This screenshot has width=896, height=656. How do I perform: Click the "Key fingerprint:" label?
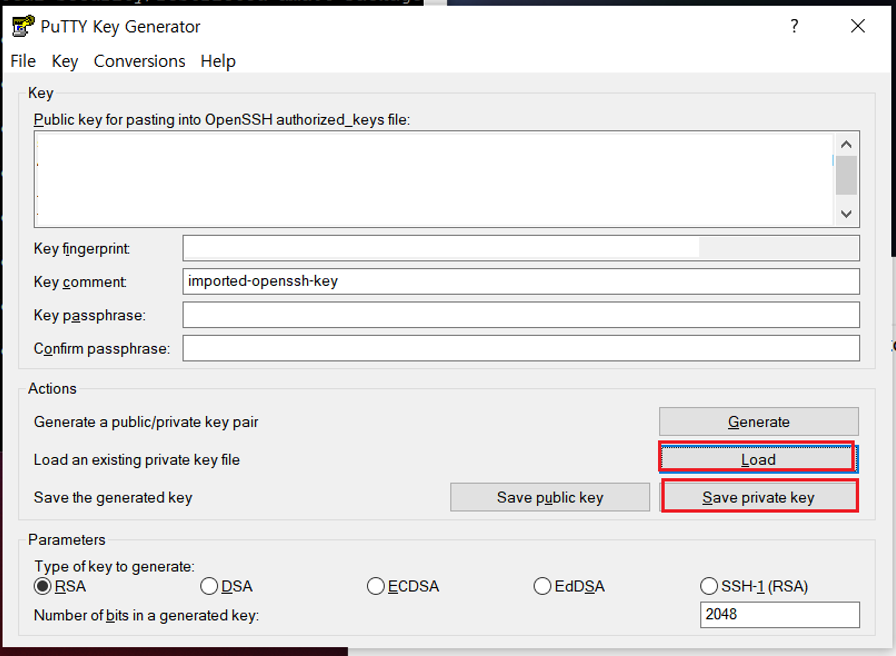click(x=82, y=249)
